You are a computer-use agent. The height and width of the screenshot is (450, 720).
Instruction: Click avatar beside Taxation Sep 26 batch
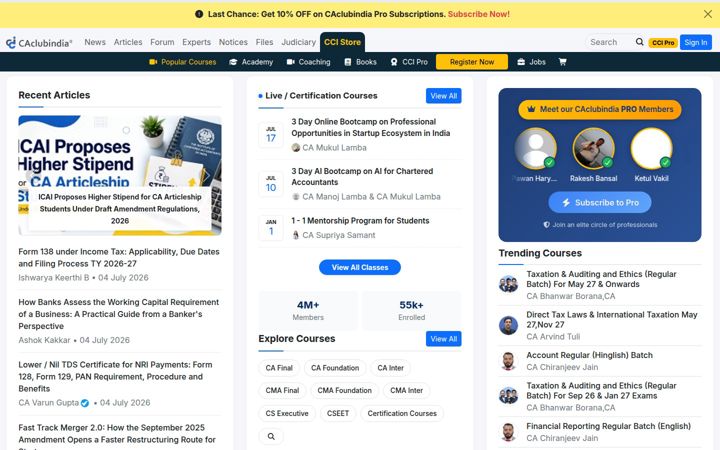508,396
